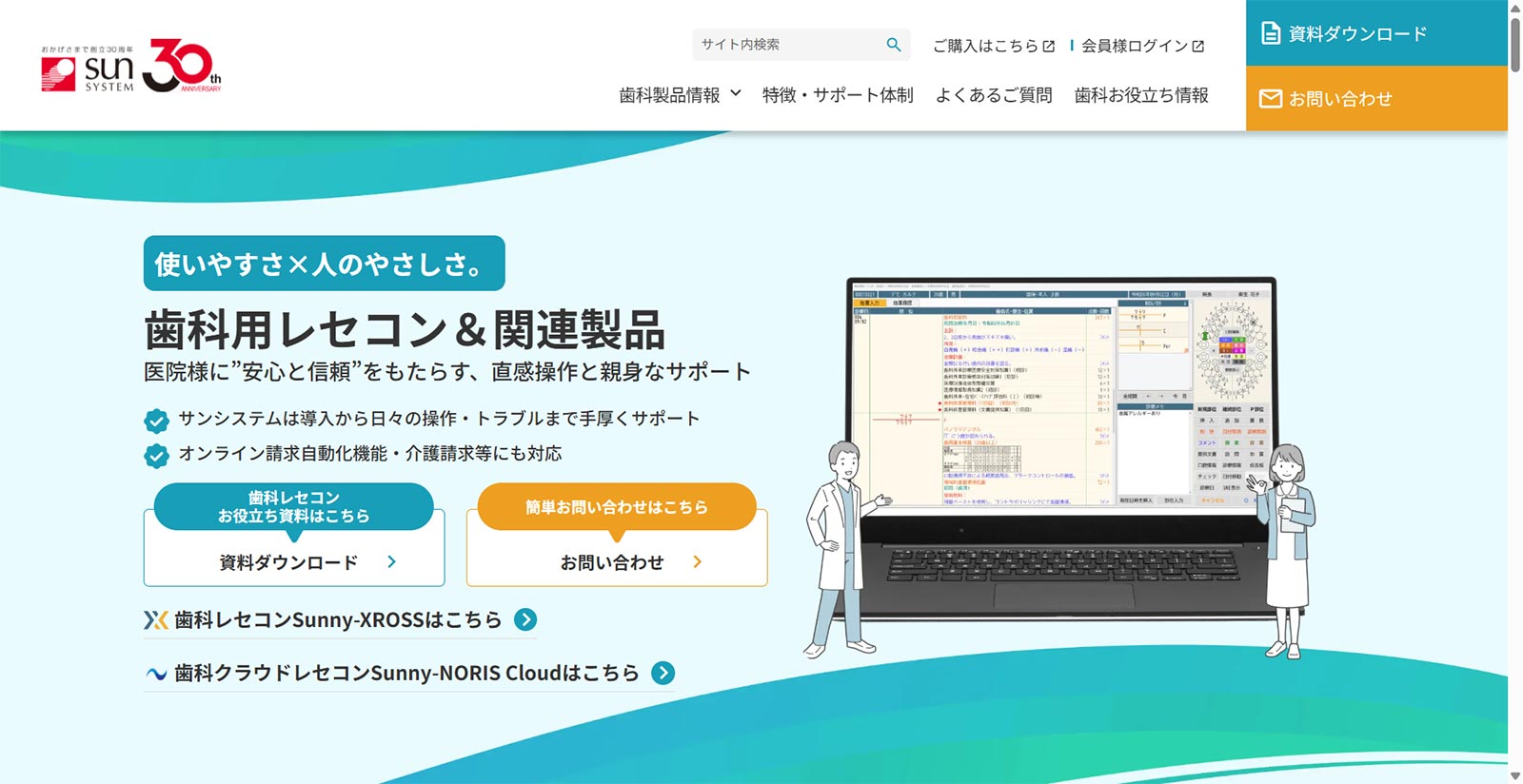
Task: Open 歯科クラウドレセコンSunny-NORIS Cloudはこちら link
Action: [409, 673]
